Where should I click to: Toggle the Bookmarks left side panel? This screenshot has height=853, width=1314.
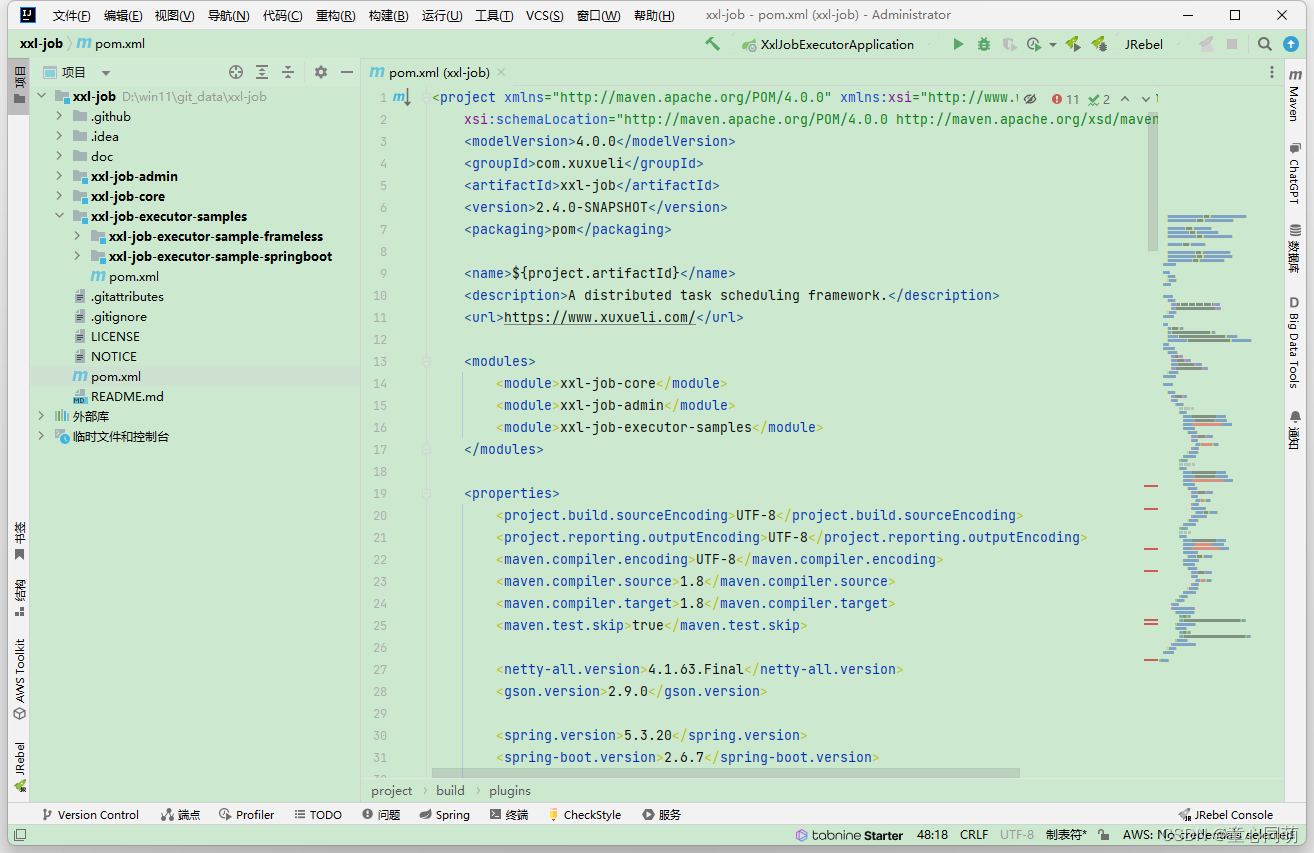pos(19,541)
